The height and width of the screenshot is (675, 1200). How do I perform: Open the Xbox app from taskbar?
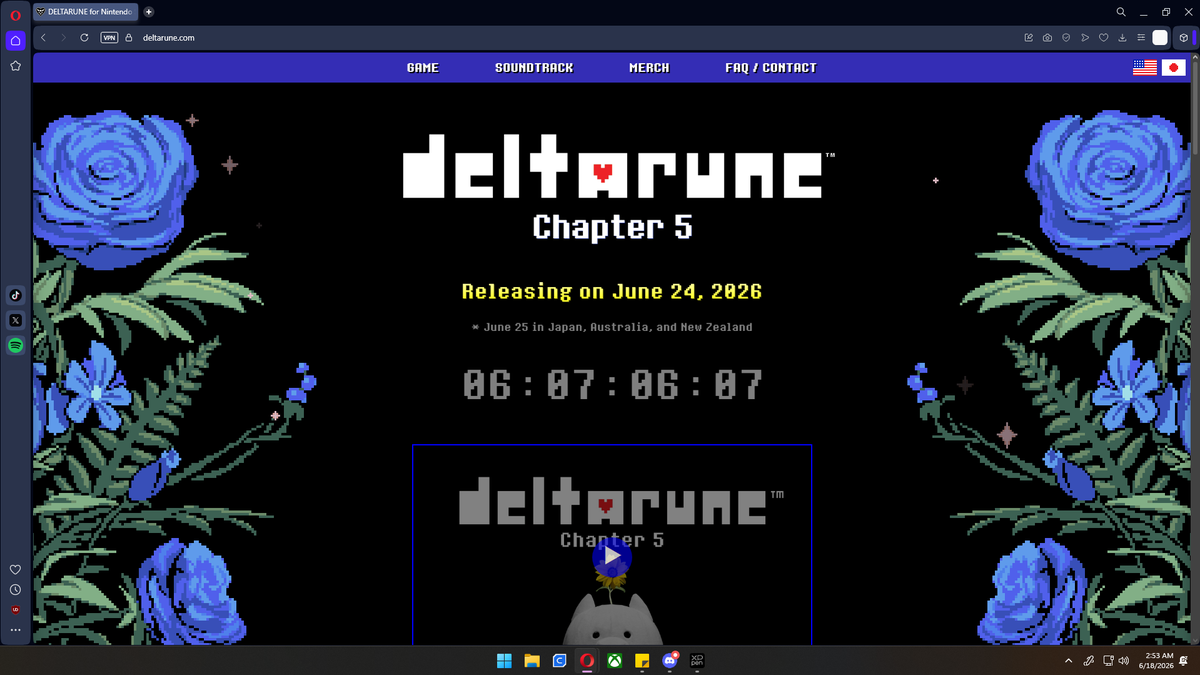[x=615, y=660]
